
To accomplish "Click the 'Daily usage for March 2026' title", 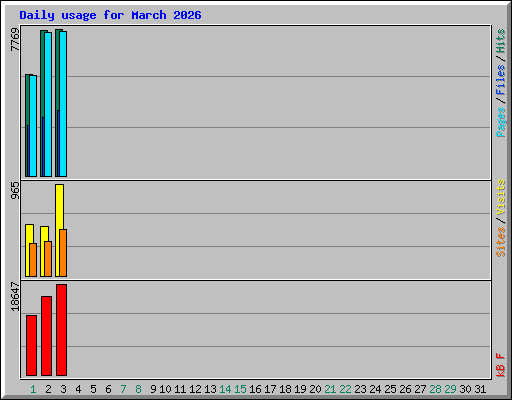I will pyautogui.click(x=110, y=15).
